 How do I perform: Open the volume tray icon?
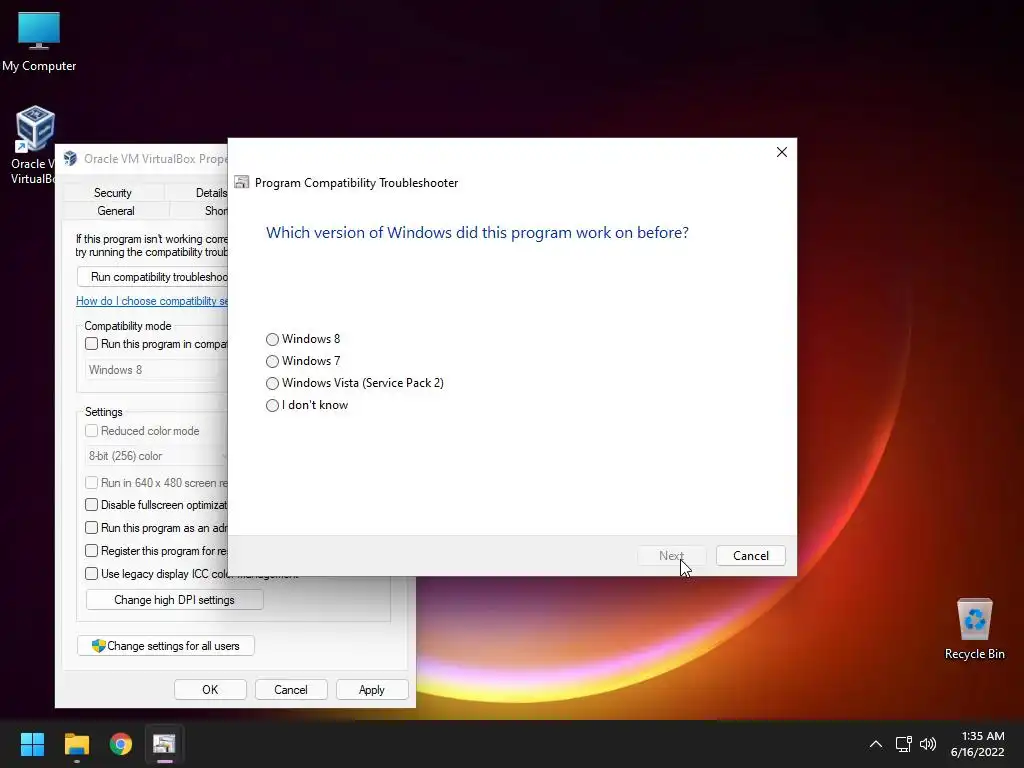[x=927, y=744]
